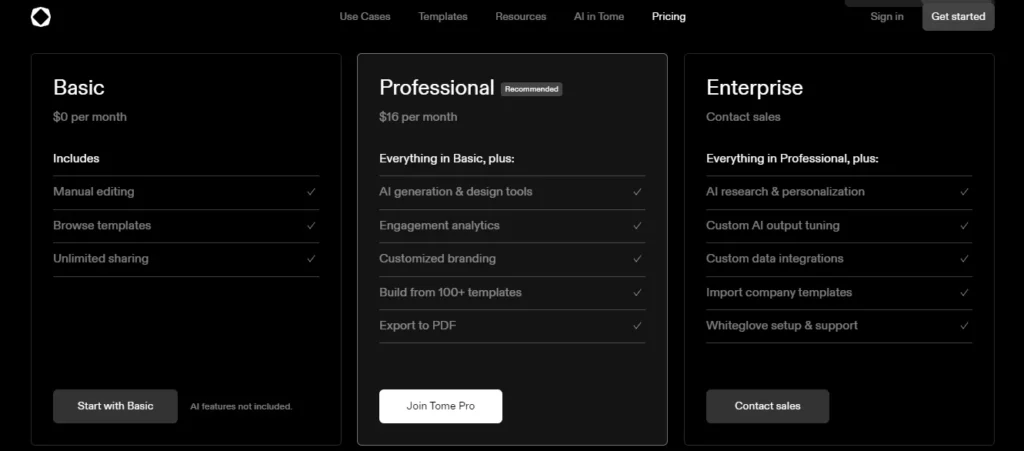The width and height of the screenshot is (1024, 451).
Task: Click 'Contact sales' text under Enterprise heading
Action: point(743,117)
